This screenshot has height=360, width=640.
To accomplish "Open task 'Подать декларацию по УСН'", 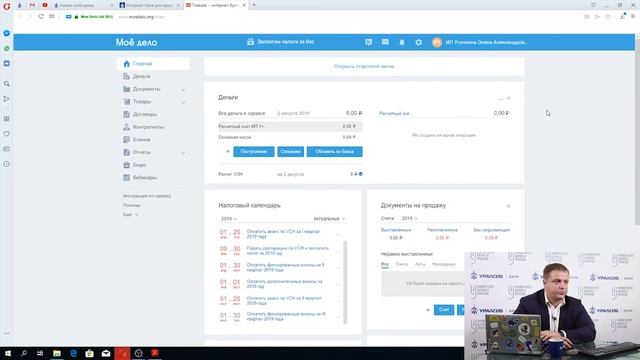I will 287,251.
